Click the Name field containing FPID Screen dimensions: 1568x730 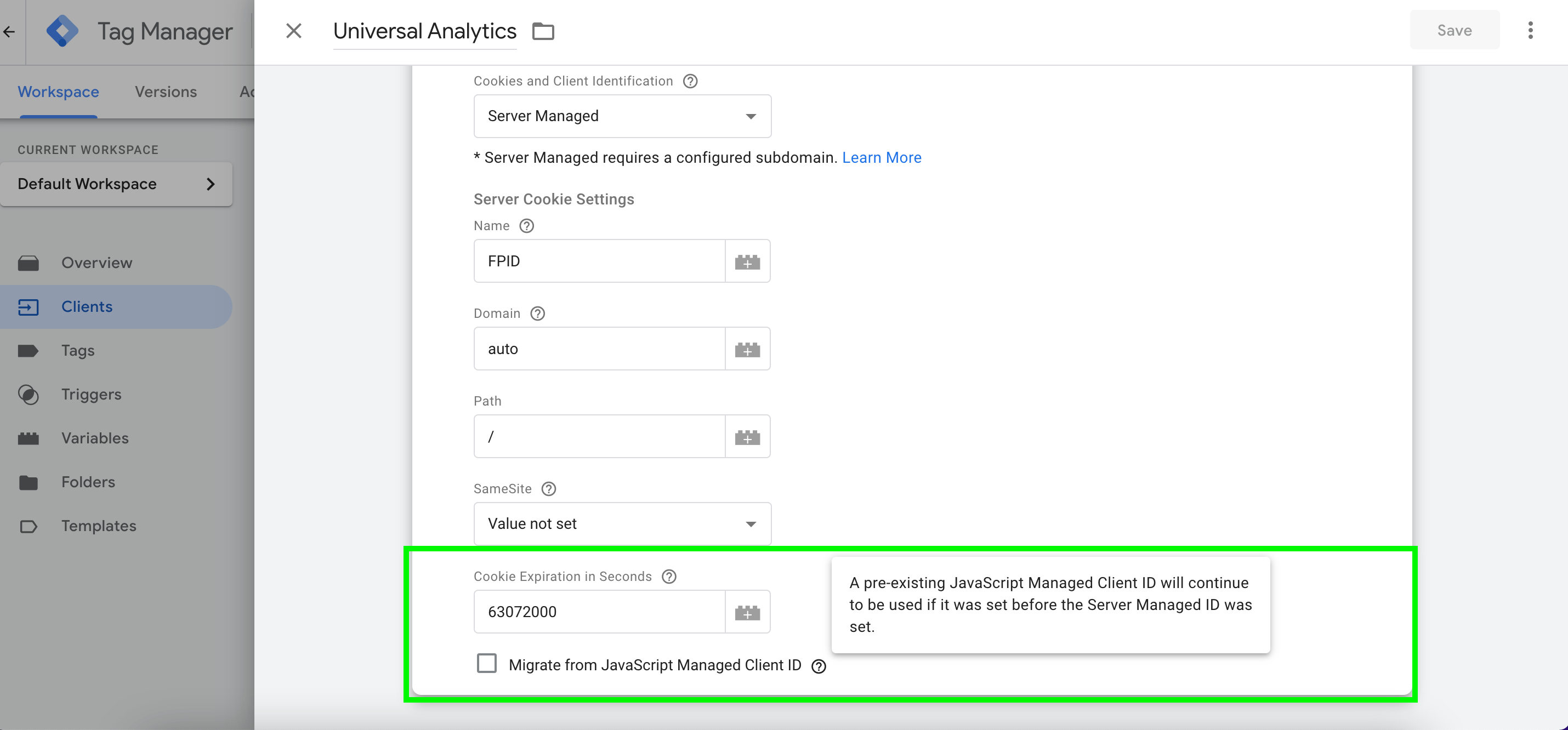599,261
